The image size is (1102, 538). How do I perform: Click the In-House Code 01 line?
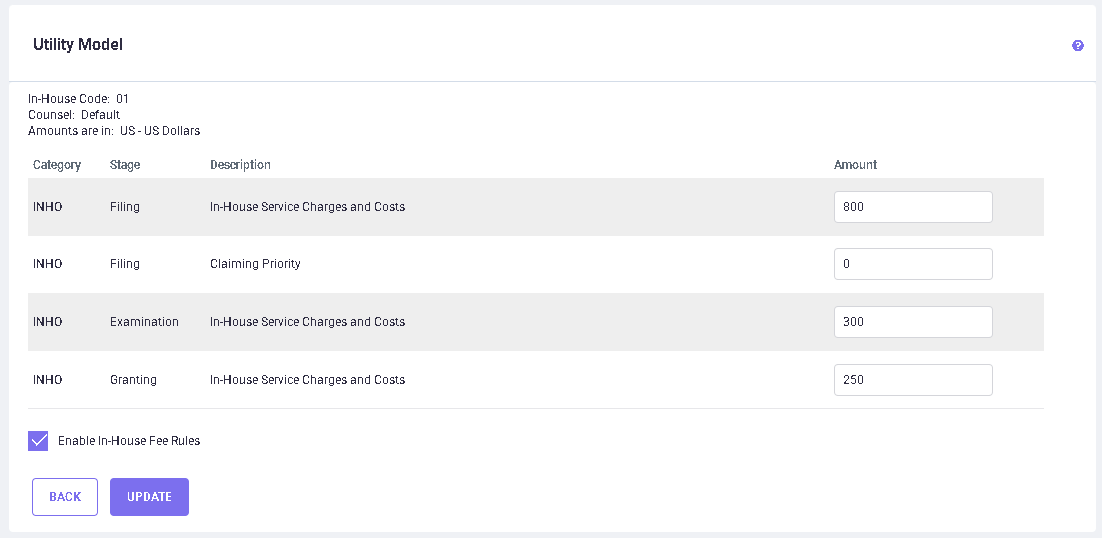coord(79,99)
